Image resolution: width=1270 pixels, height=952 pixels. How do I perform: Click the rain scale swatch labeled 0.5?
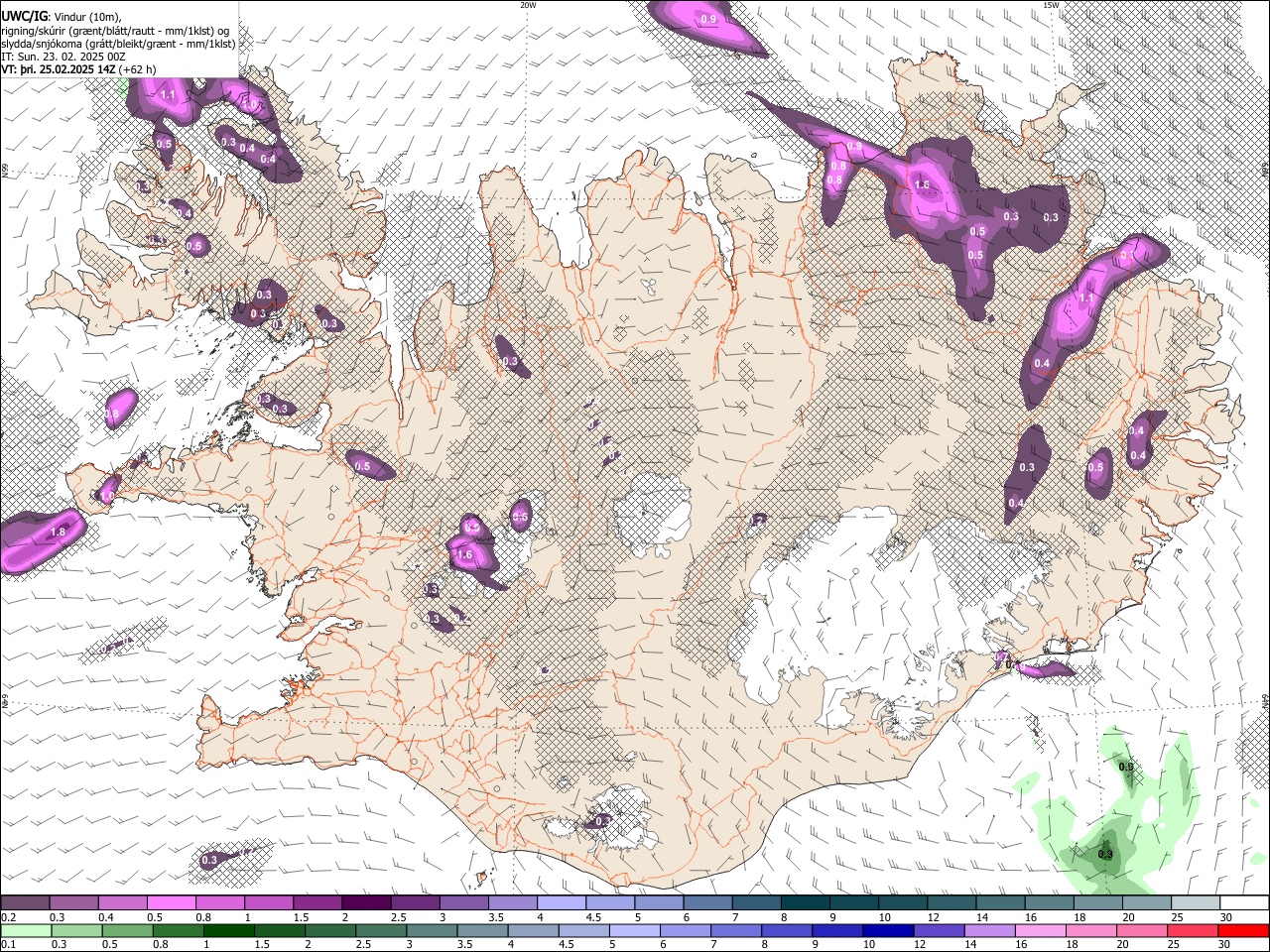127,930
